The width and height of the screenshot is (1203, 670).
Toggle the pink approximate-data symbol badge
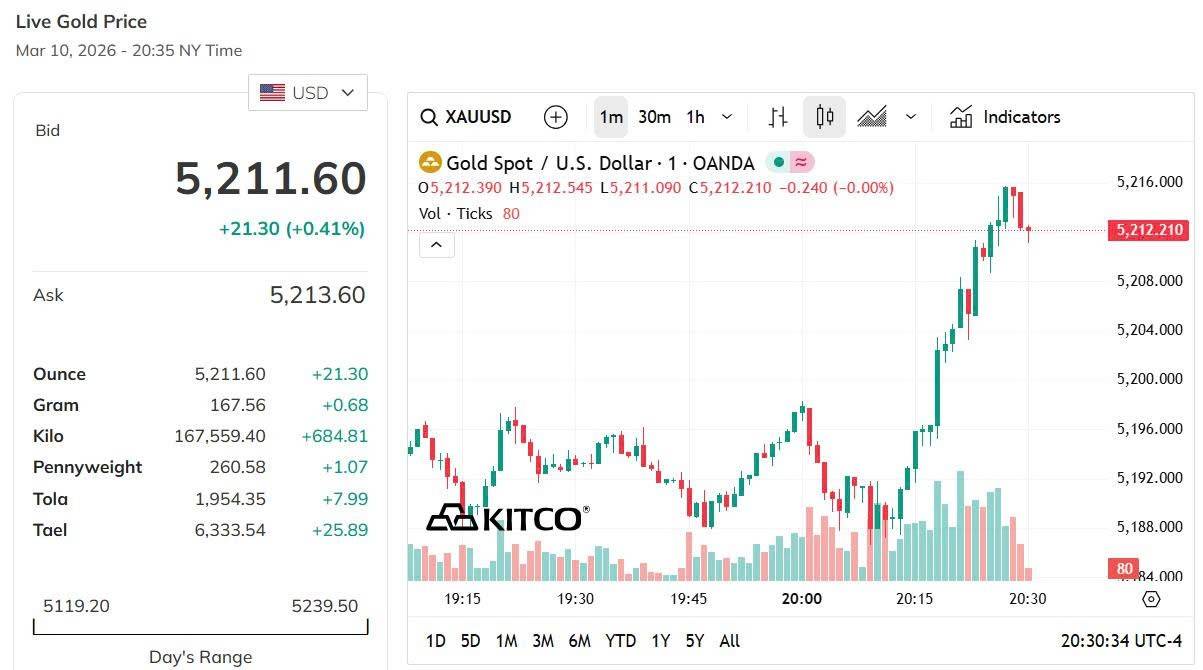click(x=801, y=162)
